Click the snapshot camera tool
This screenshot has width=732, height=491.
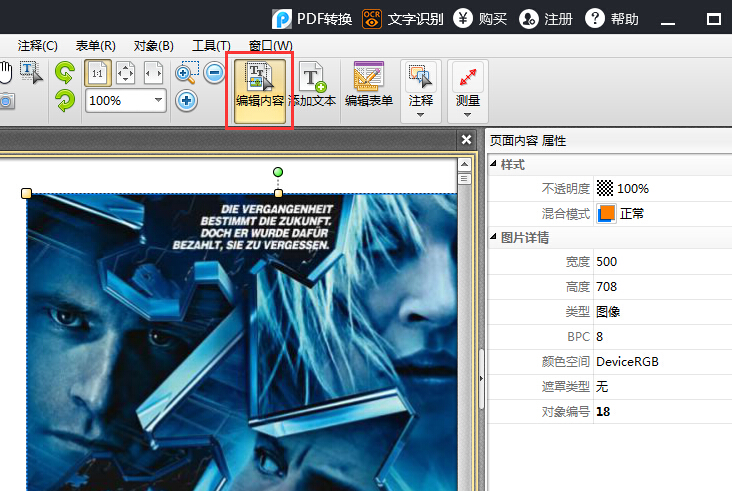point(7,101)
